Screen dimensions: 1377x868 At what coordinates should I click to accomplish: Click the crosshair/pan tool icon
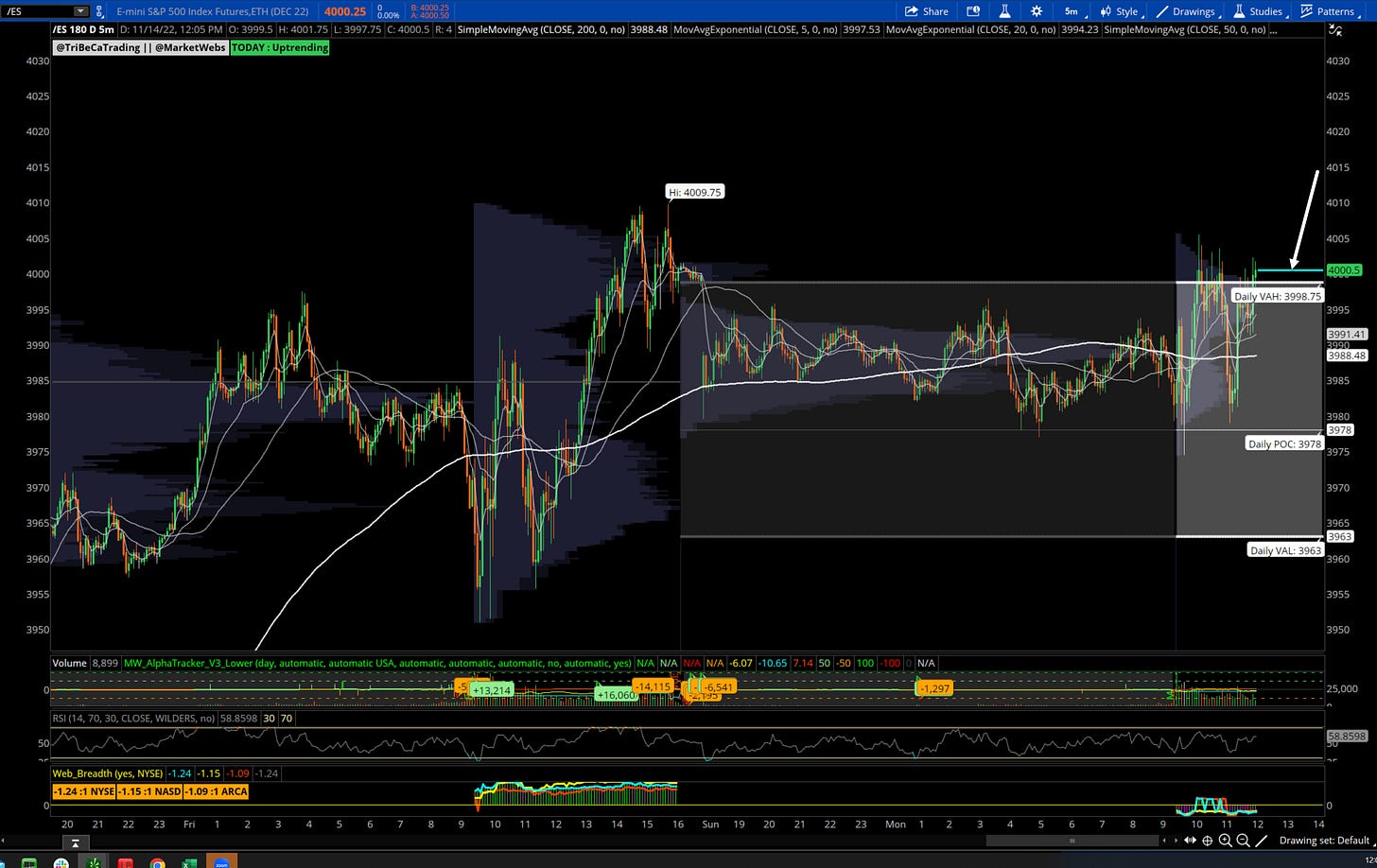click(1207, 841)
